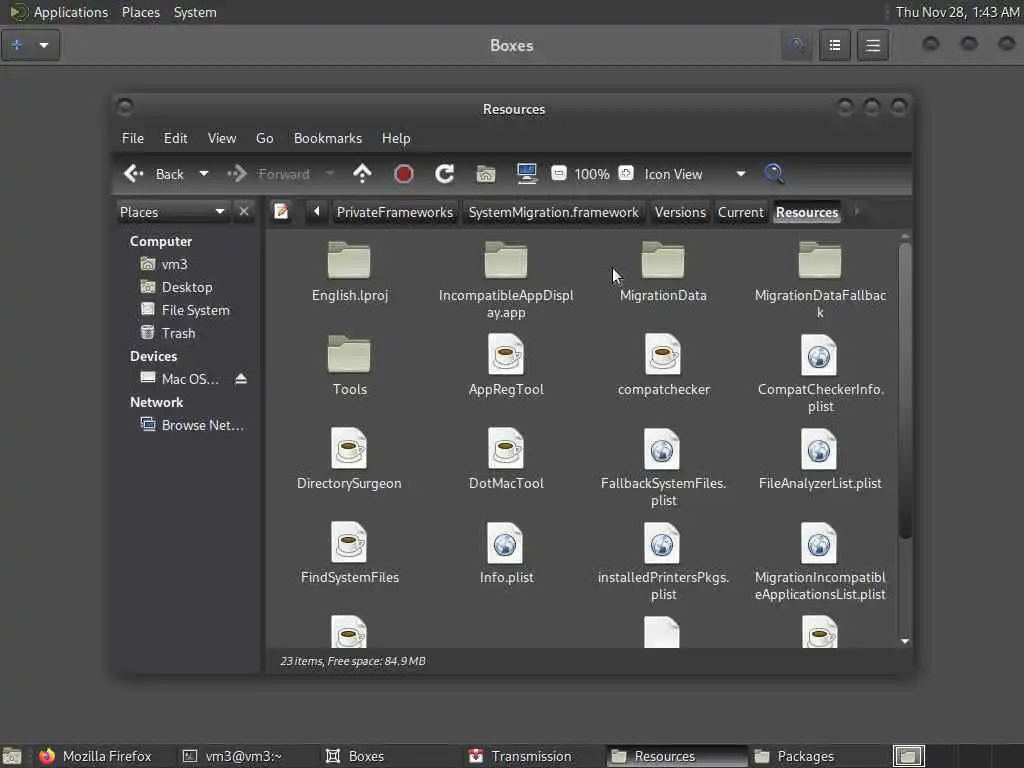Select the DirectorySurgeon file
The height and width of the screenshot is (768, 1024).
(x=349, y=460)
